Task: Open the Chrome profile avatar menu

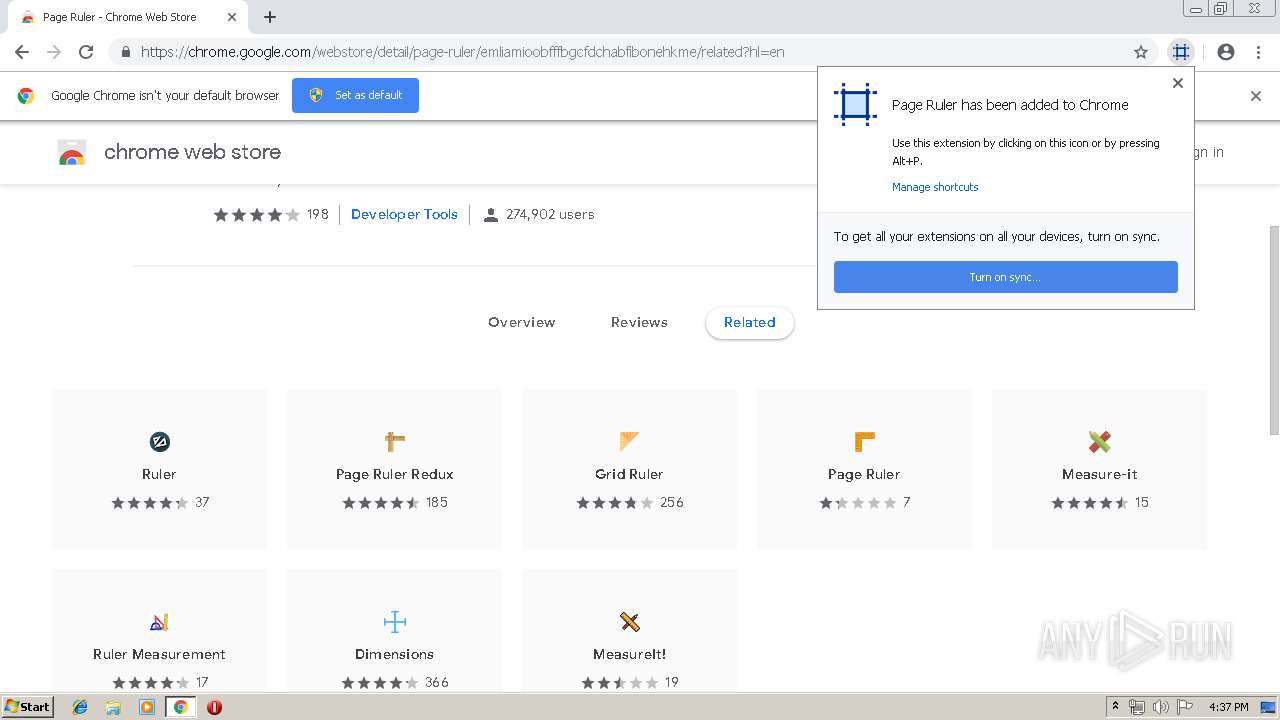Action: 1226,52
